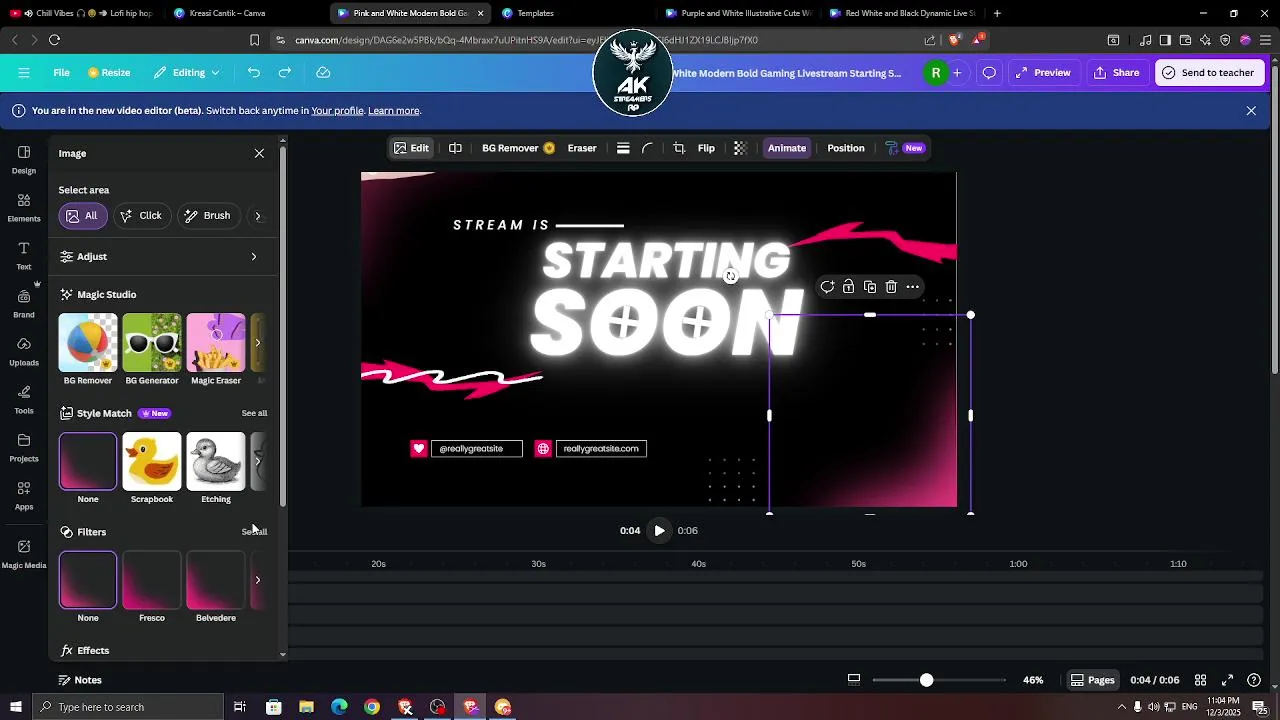The width and height of the screenshot is (1280, 720).
Task: Open the Design sidebar panel
Action: 24,160
